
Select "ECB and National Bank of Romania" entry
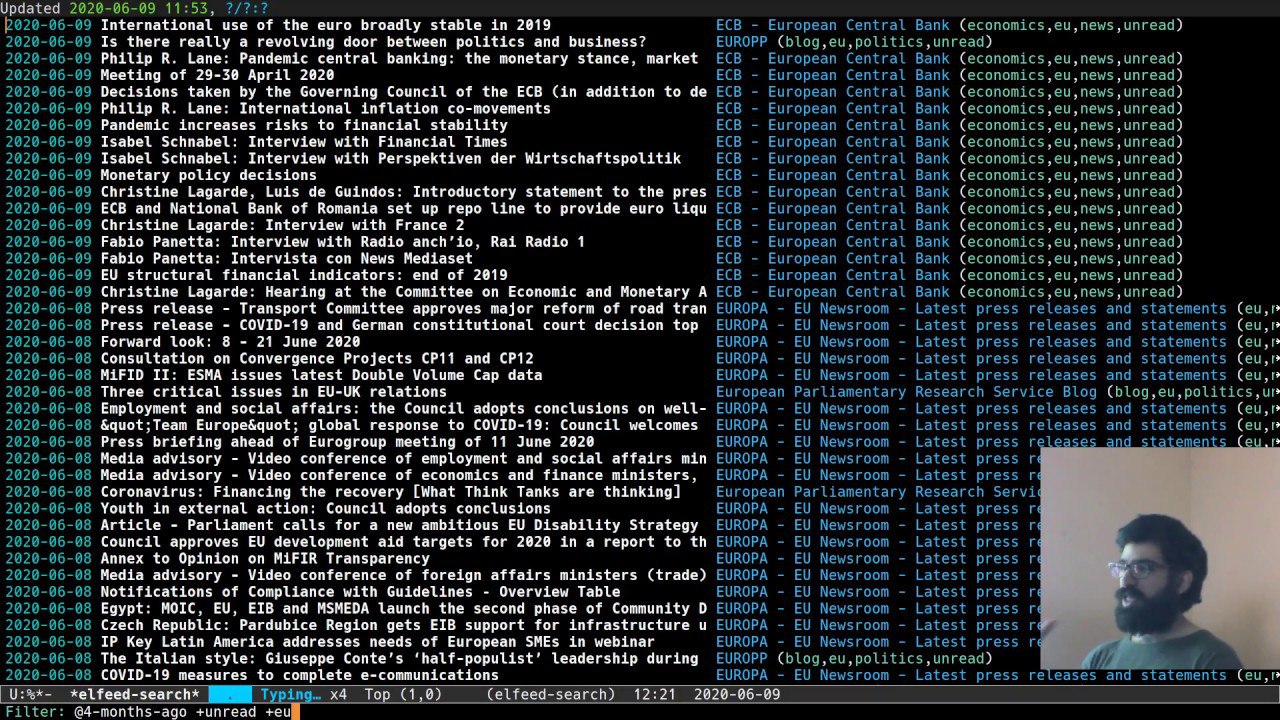coord(403,209)
